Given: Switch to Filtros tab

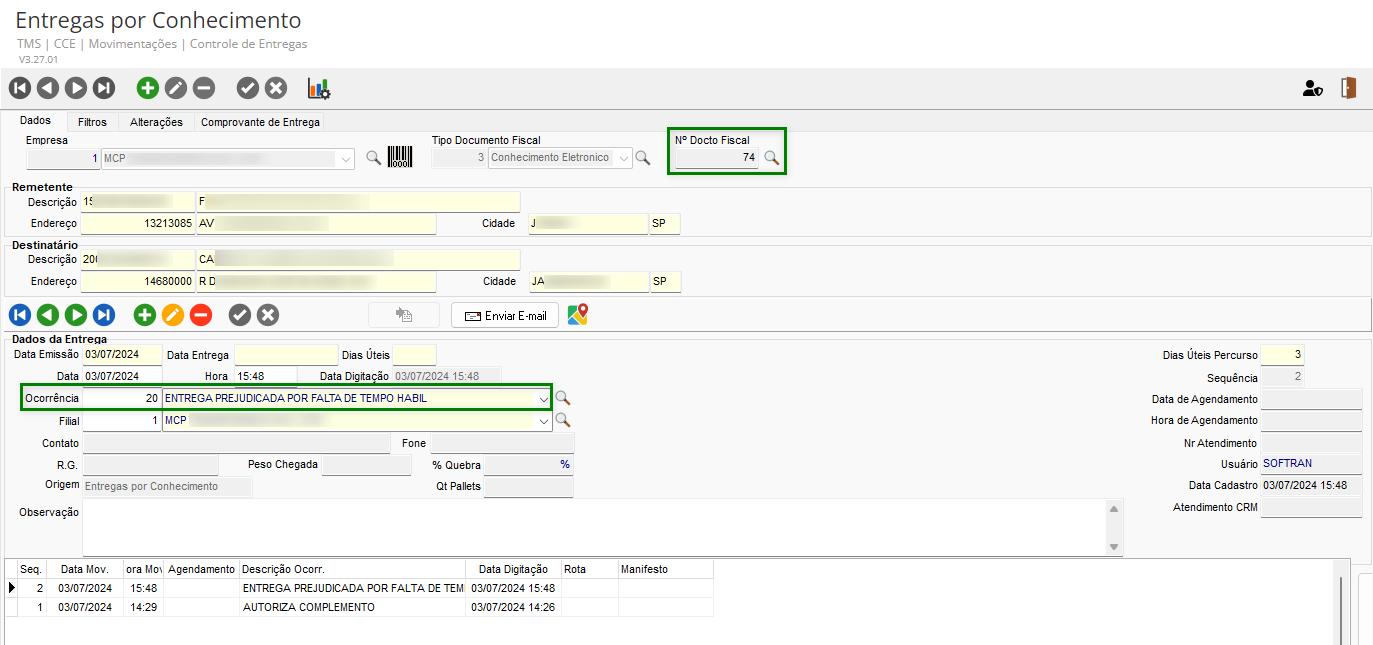Looking at the screenshot, I should (92, 122).
